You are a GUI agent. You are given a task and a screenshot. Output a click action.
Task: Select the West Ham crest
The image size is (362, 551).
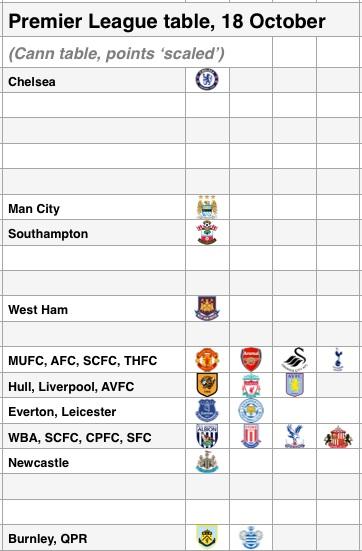pyautogui.click(x=207, y=308)
